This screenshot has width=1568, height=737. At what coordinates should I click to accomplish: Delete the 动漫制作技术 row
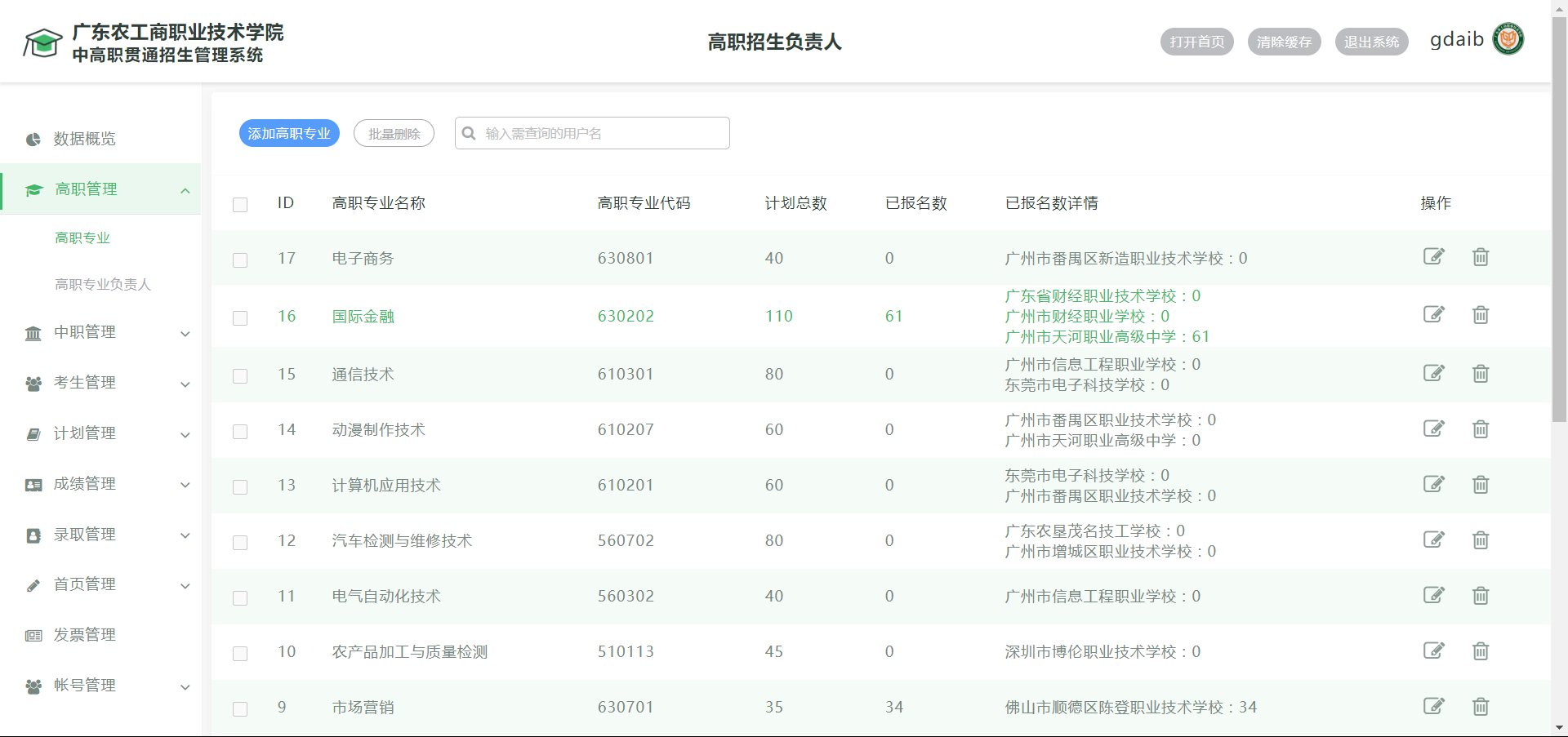[1481, 429]
